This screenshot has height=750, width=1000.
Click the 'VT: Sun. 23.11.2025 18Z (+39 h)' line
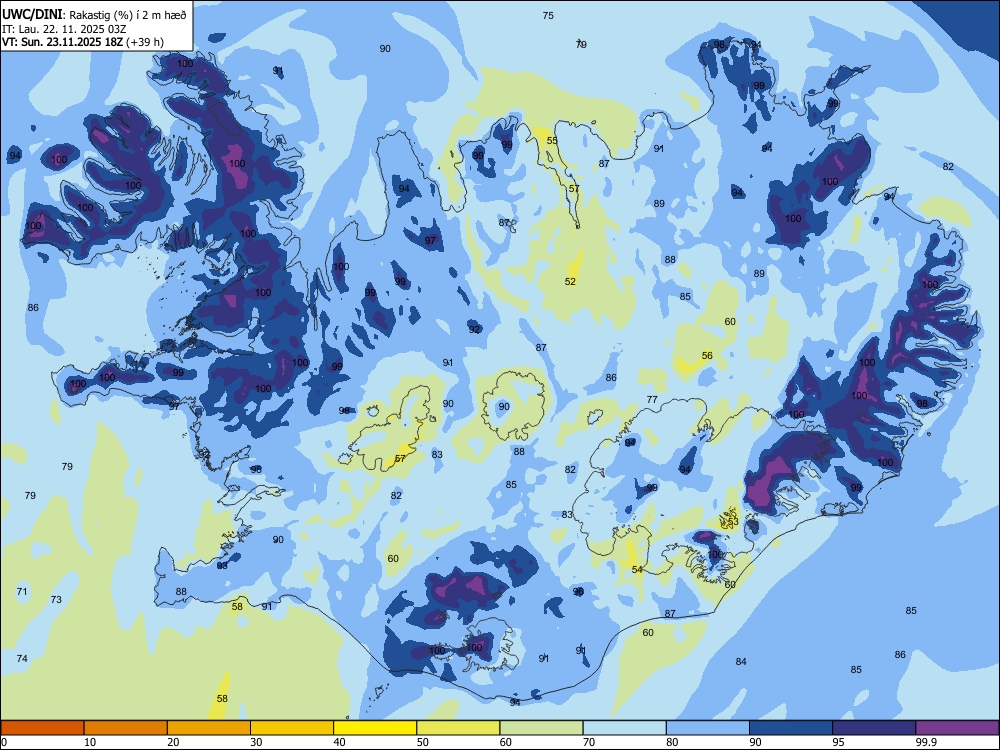click(x=83, y=42)
